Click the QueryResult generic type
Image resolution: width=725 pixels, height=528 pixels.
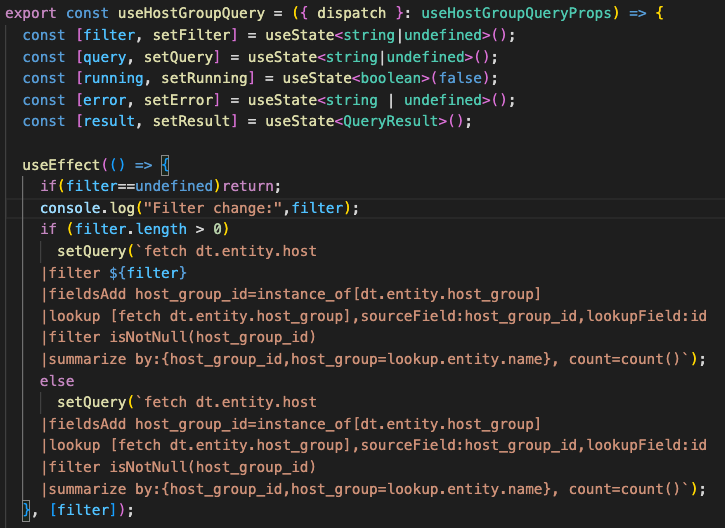387,121
